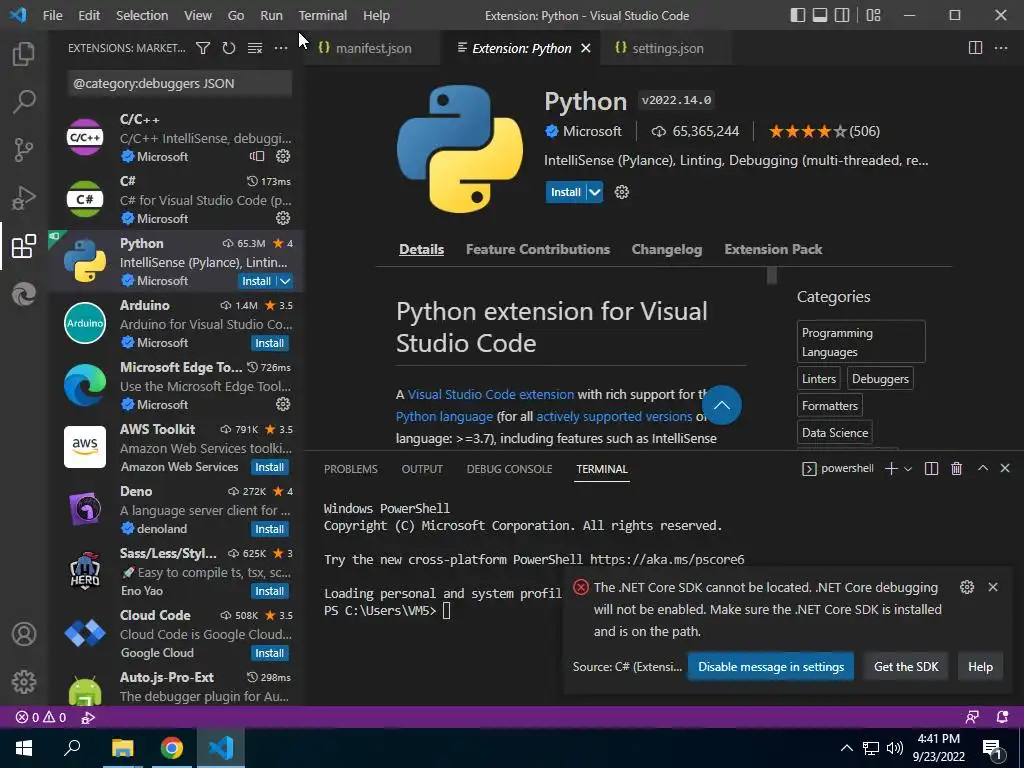Expand Install dropdown in Python list row
Screen dimensions: 1024x768
click(x=285, y=281)
